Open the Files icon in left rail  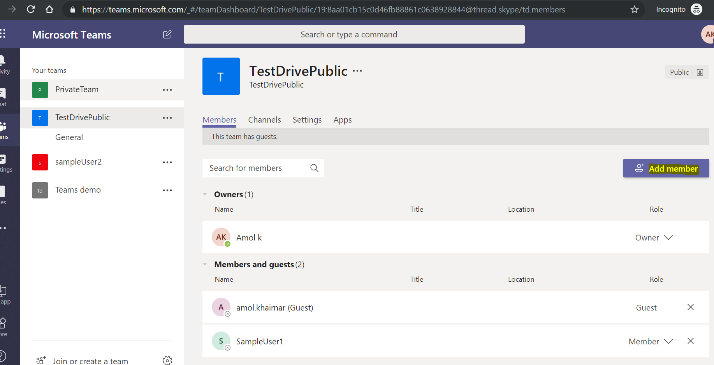[x=2, y=192]
